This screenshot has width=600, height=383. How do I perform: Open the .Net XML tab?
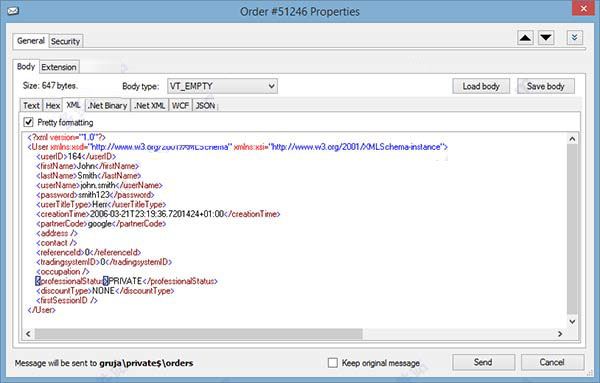pos(150,106)
